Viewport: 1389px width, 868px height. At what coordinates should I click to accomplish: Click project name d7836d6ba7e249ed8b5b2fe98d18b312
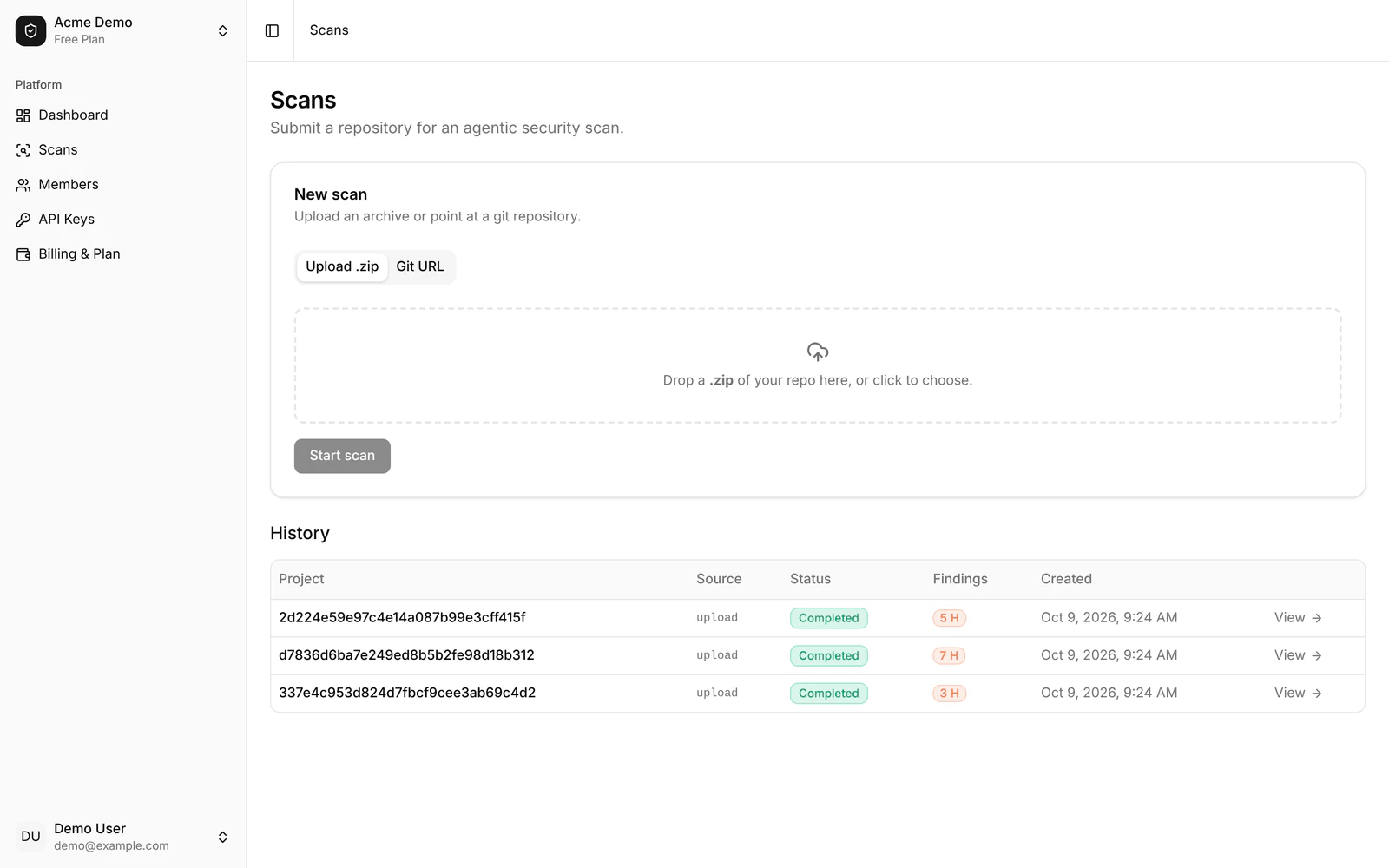coord(406,655)
